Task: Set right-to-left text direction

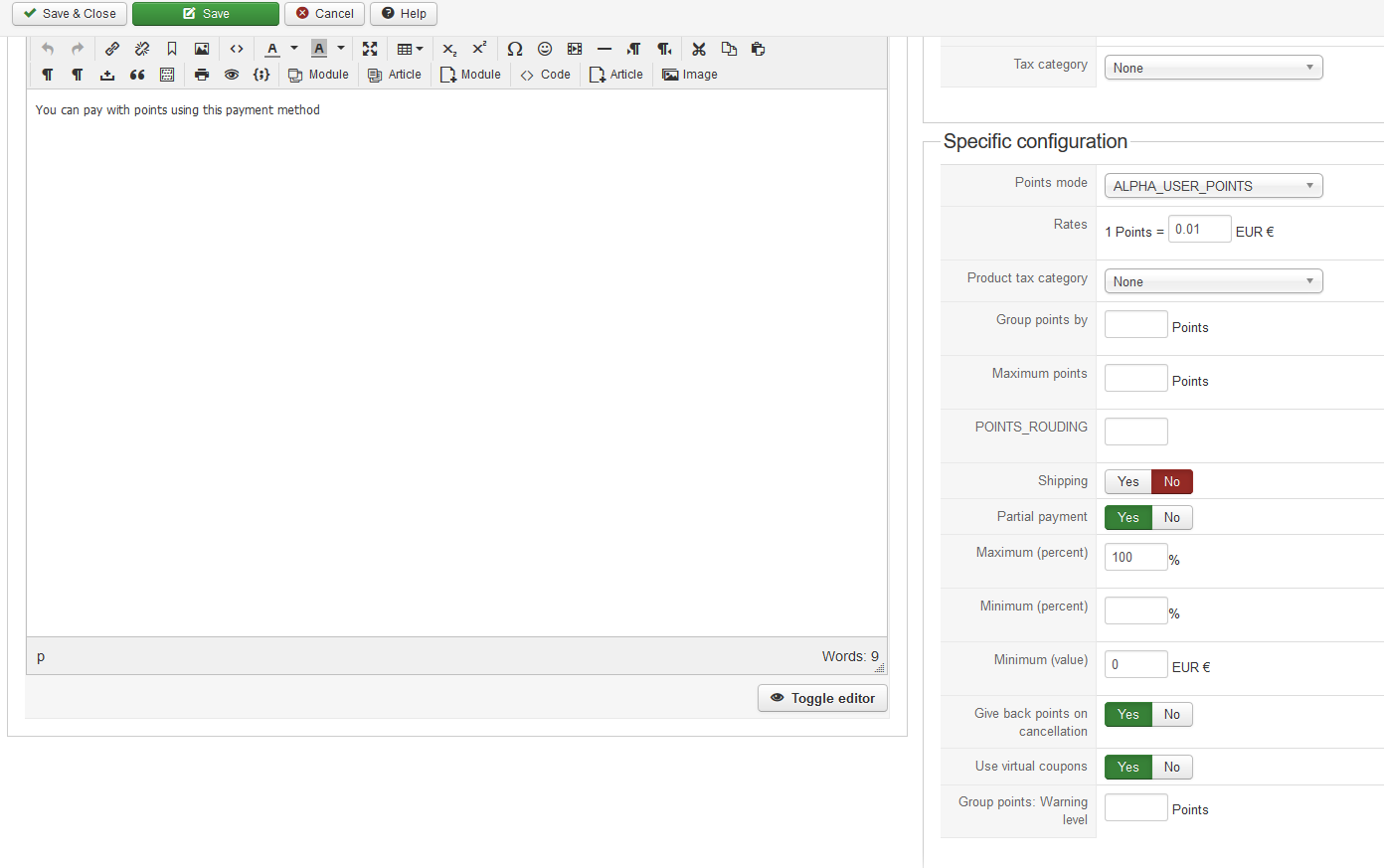Action: click(x=664, y=49)
